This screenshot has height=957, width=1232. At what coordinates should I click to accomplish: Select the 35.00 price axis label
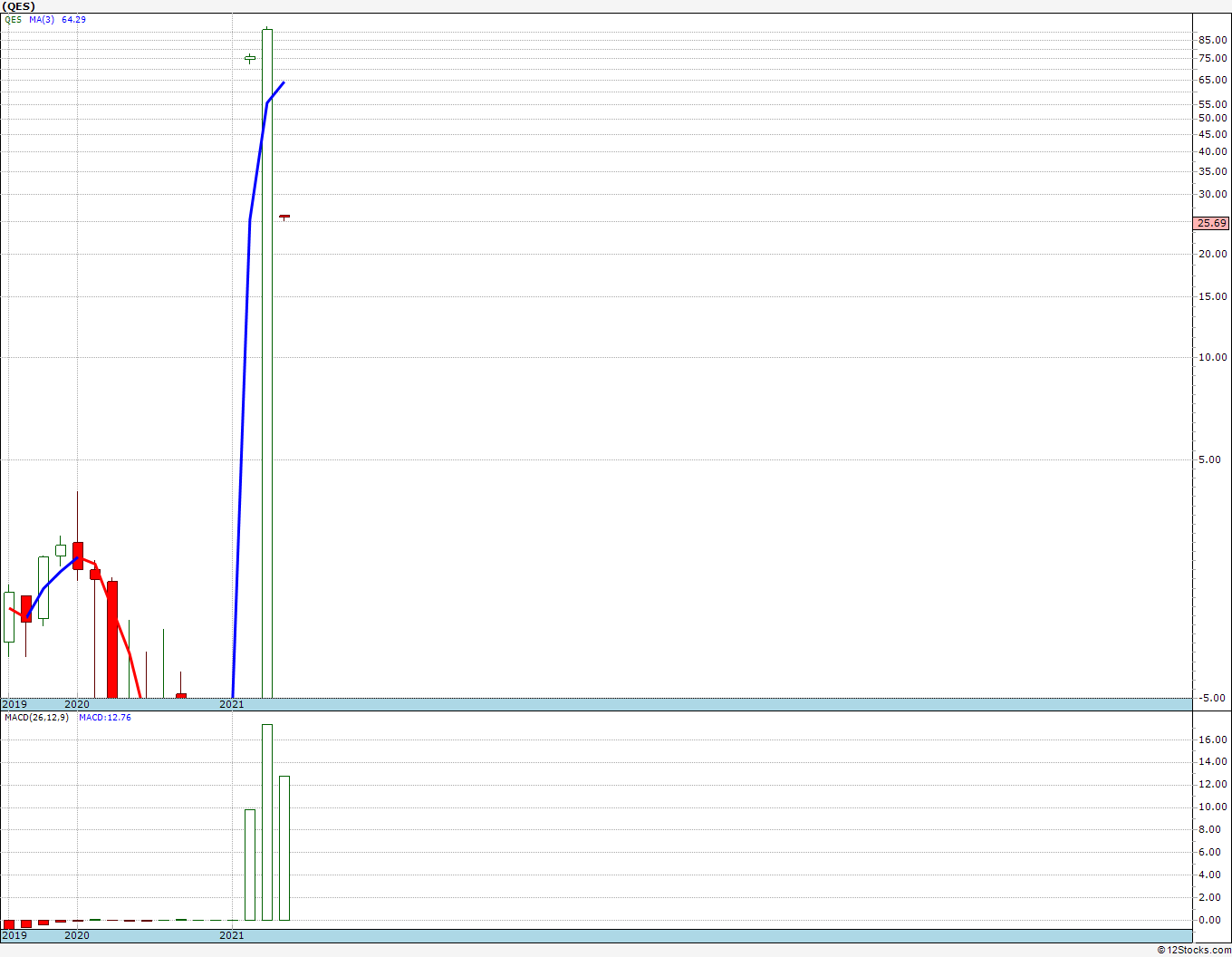pos(1212,171)
